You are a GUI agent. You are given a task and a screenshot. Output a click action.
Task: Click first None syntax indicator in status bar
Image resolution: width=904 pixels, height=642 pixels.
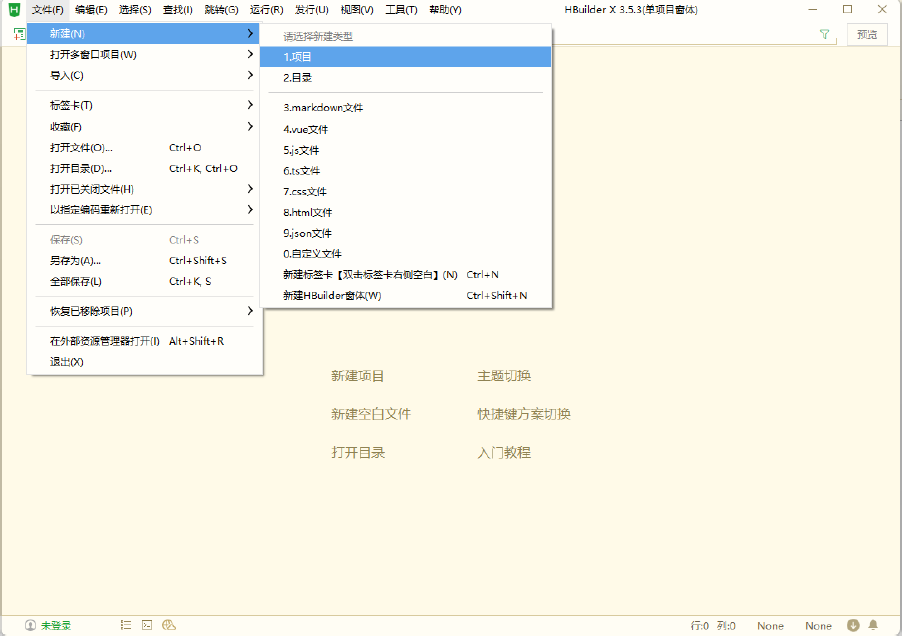click(x=770, y=626)
